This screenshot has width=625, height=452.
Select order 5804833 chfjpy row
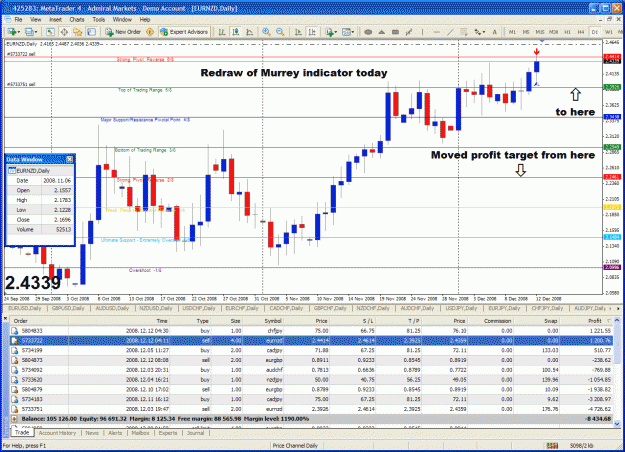(311, 331)
